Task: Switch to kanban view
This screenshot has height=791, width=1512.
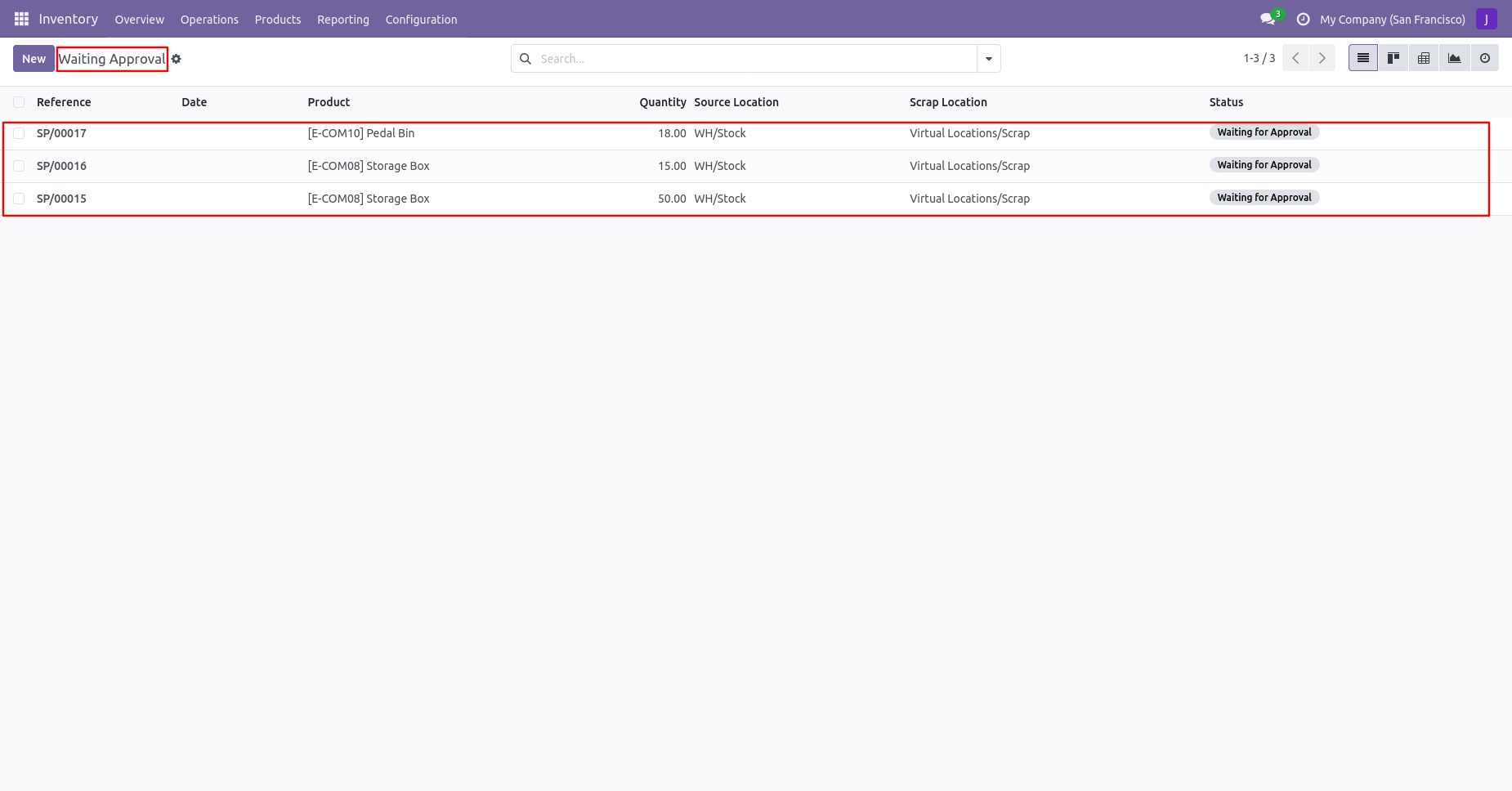Action: (x=1393, y=58)
